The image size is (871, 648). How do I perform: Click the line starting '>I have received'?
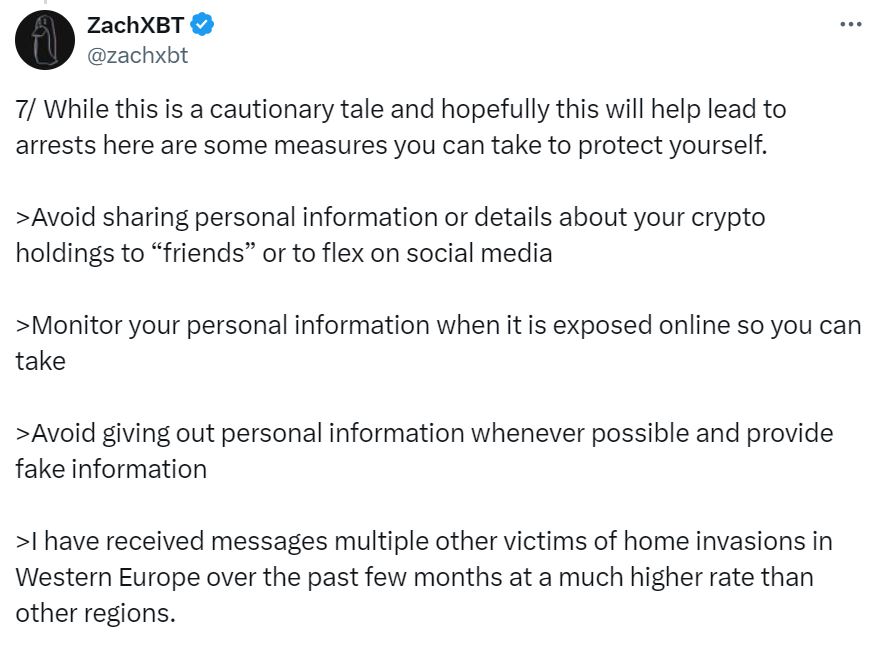click(424, 541)
